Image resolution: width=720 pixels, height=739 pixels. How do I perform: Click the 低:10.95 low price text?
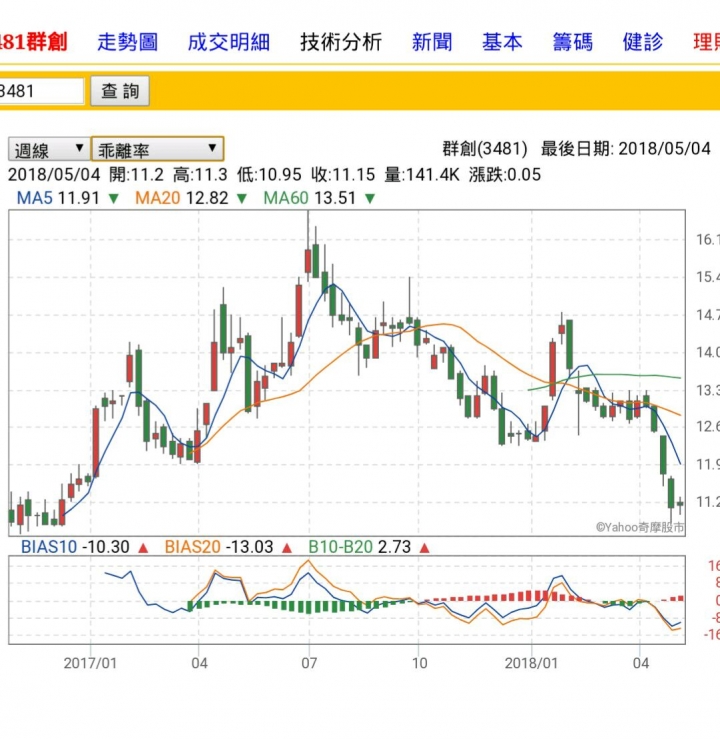pos(269,175)
